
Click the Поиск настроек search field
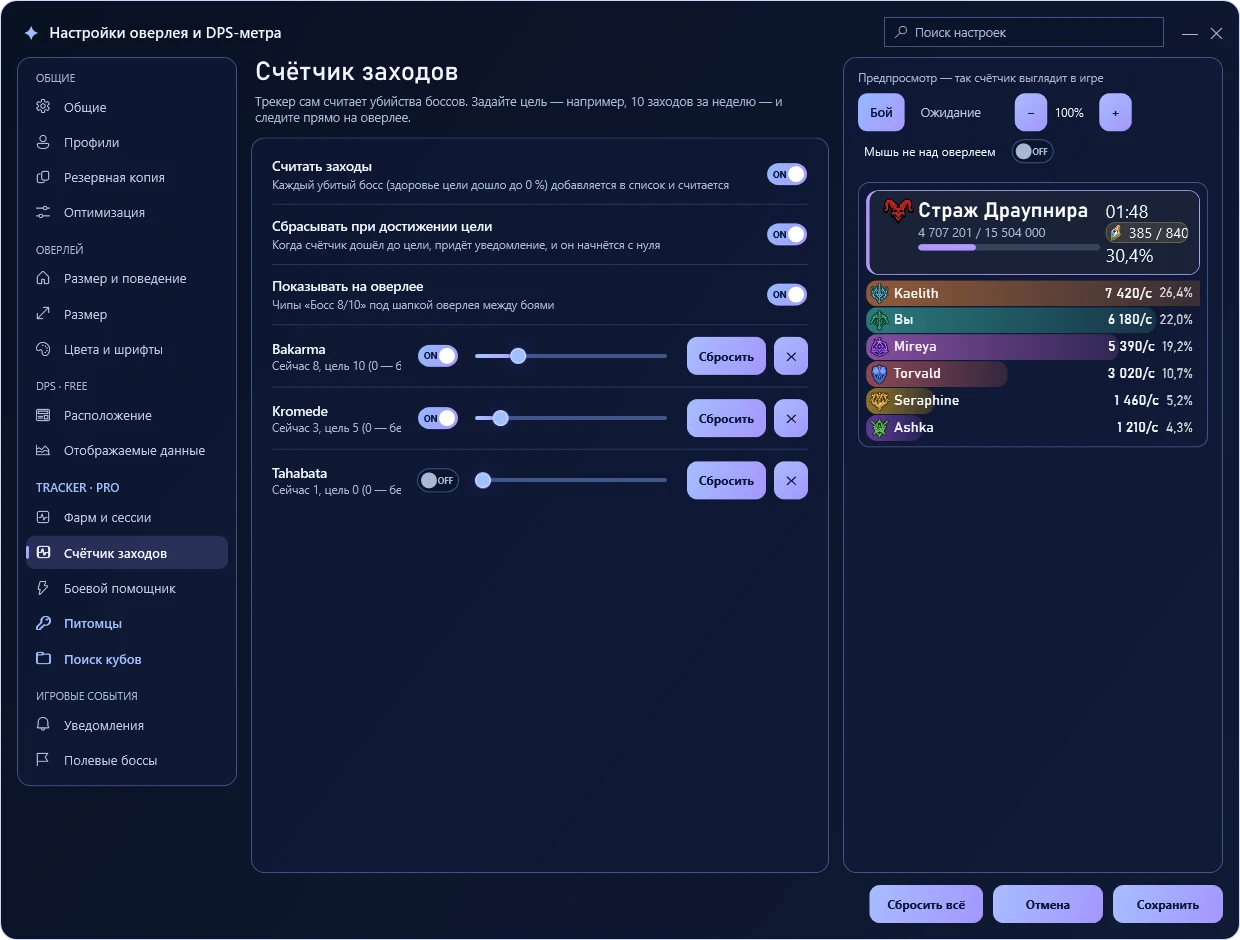pyautogui.click(x=1024, y=32)
